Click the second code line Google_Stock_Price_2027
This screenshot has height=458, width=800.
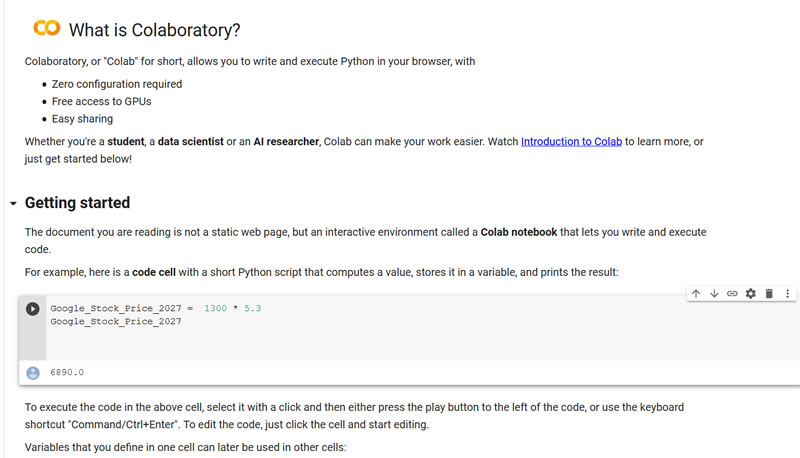[116, 322]
